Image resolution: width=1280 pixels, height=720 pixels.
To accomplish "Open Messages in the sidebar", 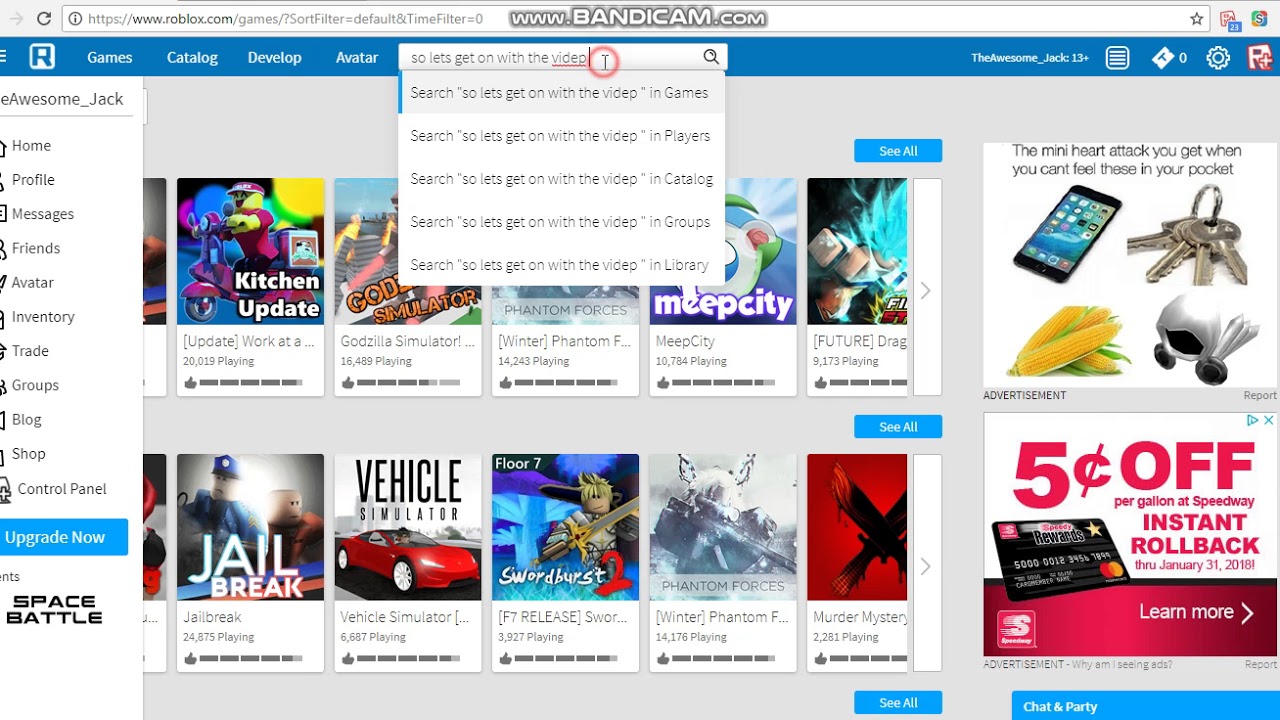I will [x=42, y=214].
